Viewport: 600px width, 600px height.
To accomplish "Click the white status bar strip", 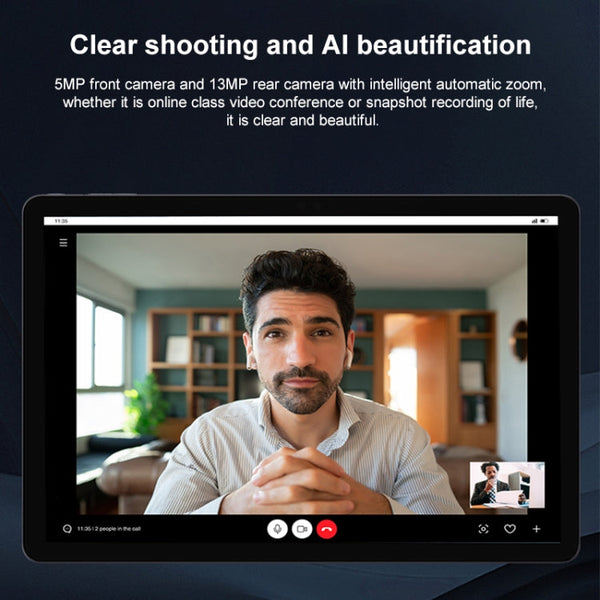I will (x=300, y=220).
